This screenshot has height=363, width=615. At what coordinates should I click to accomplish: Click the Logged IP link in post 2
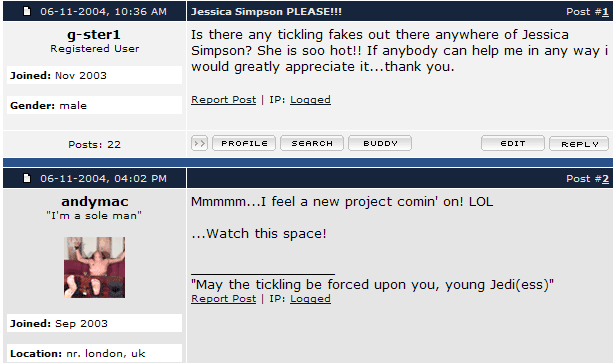[310, 299]
